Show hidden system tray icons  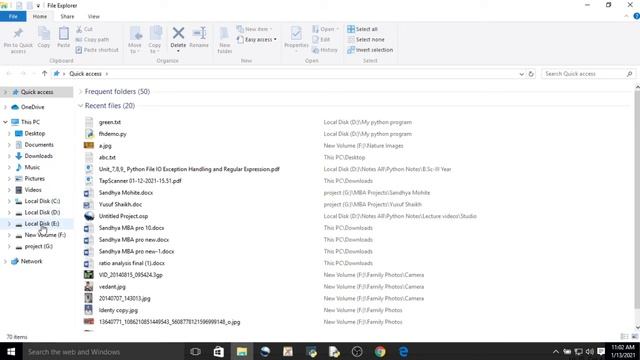pyautogui.click(x=556, y=351)
